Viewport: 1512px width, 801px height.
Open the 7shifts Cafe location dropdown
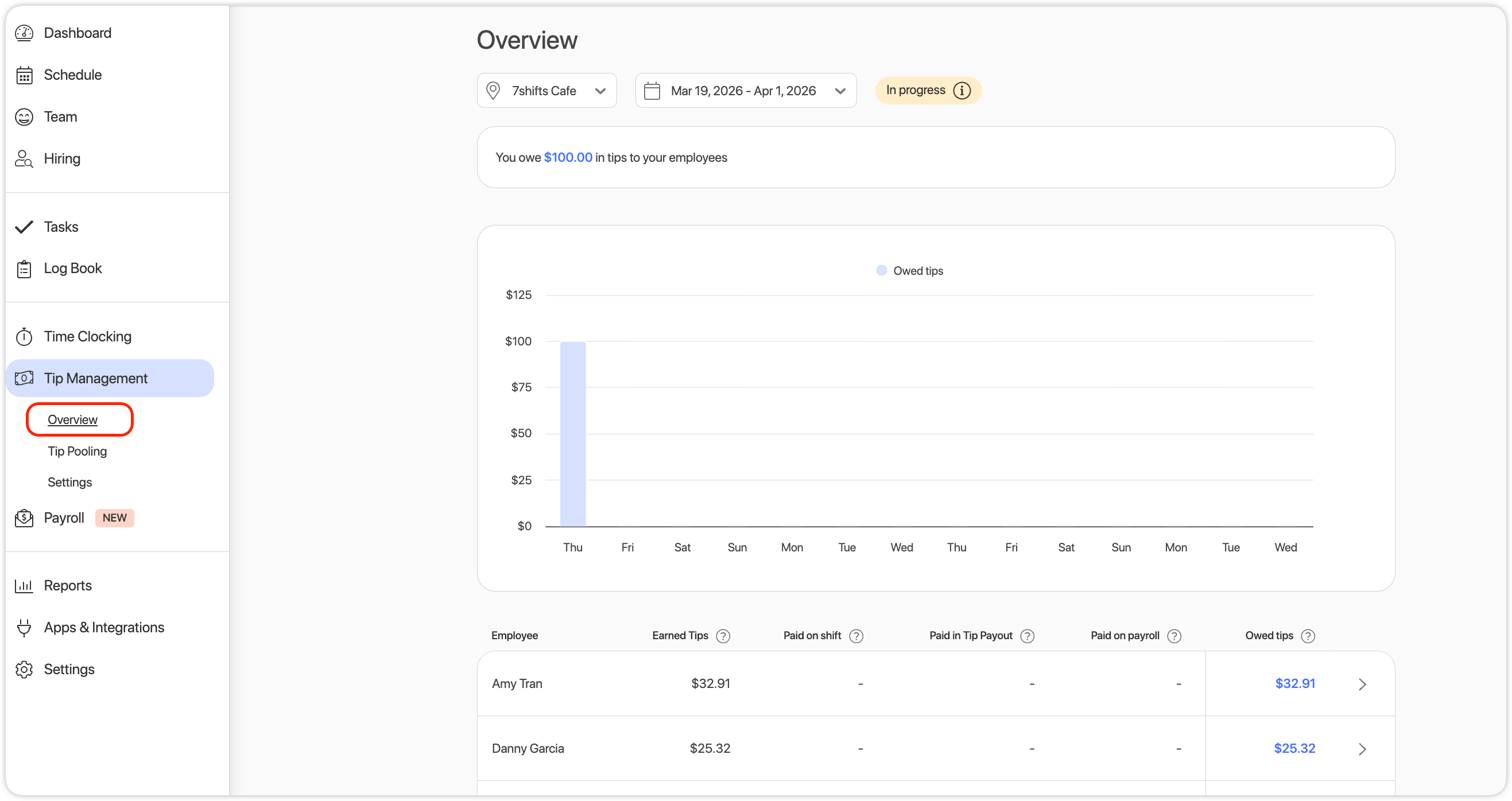coord(546,90)
